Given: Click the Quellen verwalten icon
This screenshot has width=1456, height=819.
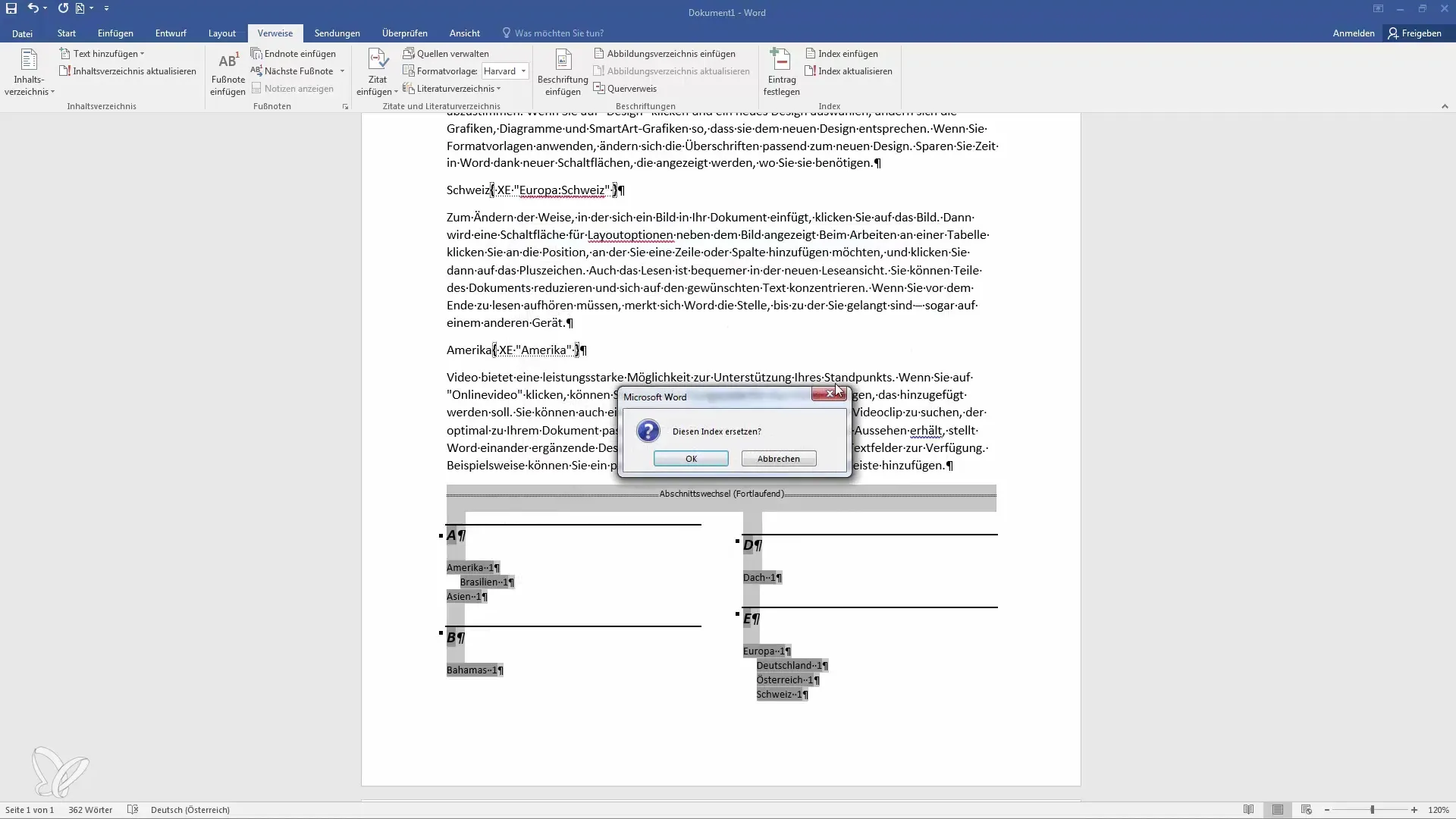Looking at the screenshot, I should 409,54.
